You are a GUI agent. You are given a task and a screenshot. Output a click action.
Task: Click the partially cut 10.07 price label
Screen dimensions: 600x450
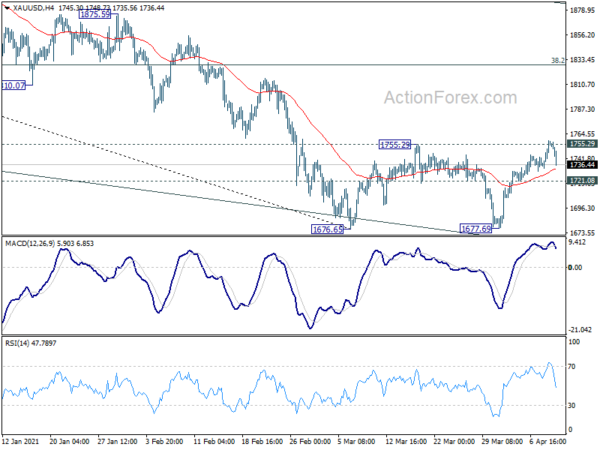click(x=17, y=85)
